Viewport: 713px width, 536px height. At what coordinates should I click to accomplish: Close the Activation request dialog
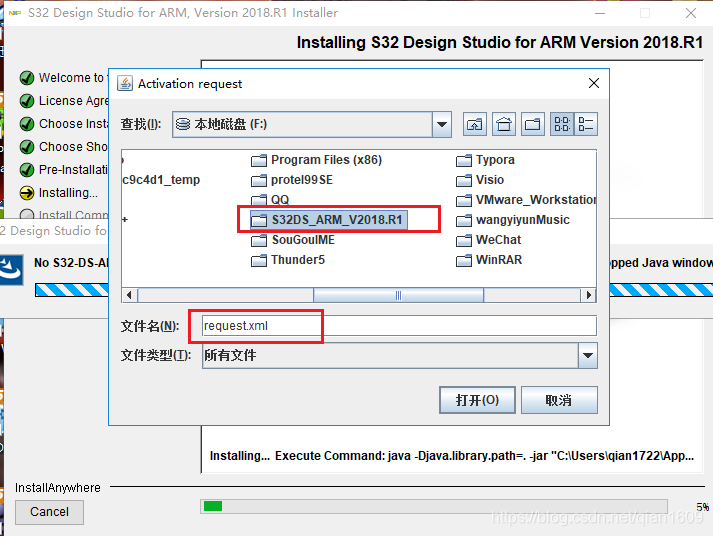point(594,84)
